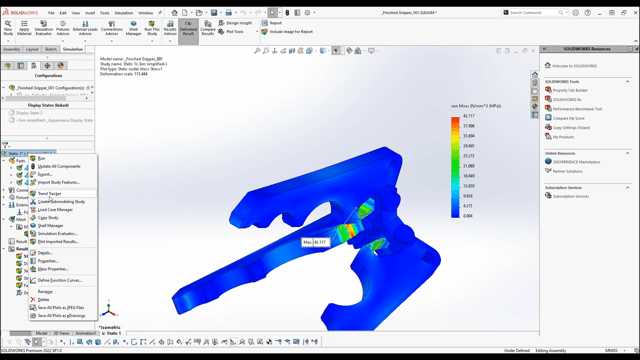Open the DisplayManager tab icon
640x360 pixels.
61,66
